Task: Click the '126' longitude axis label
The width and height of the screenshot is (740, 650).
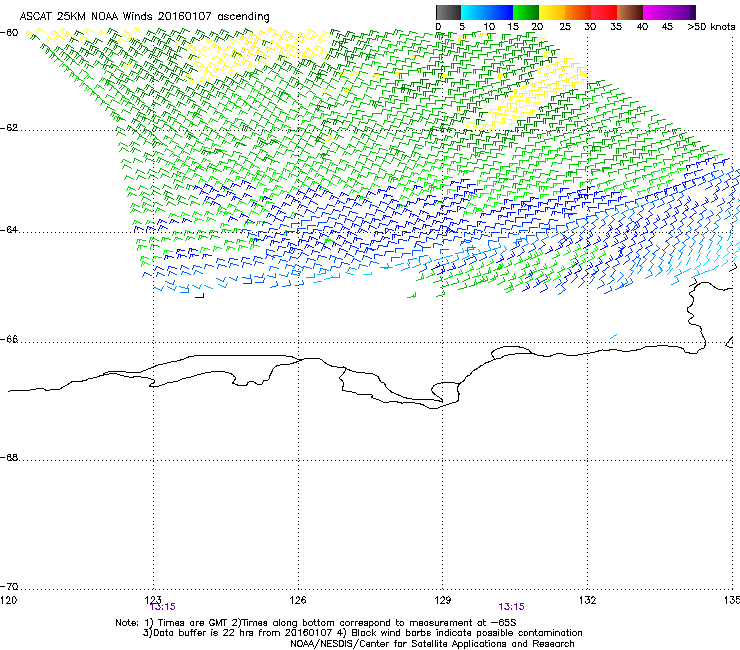Action: (x=298, y=600)
